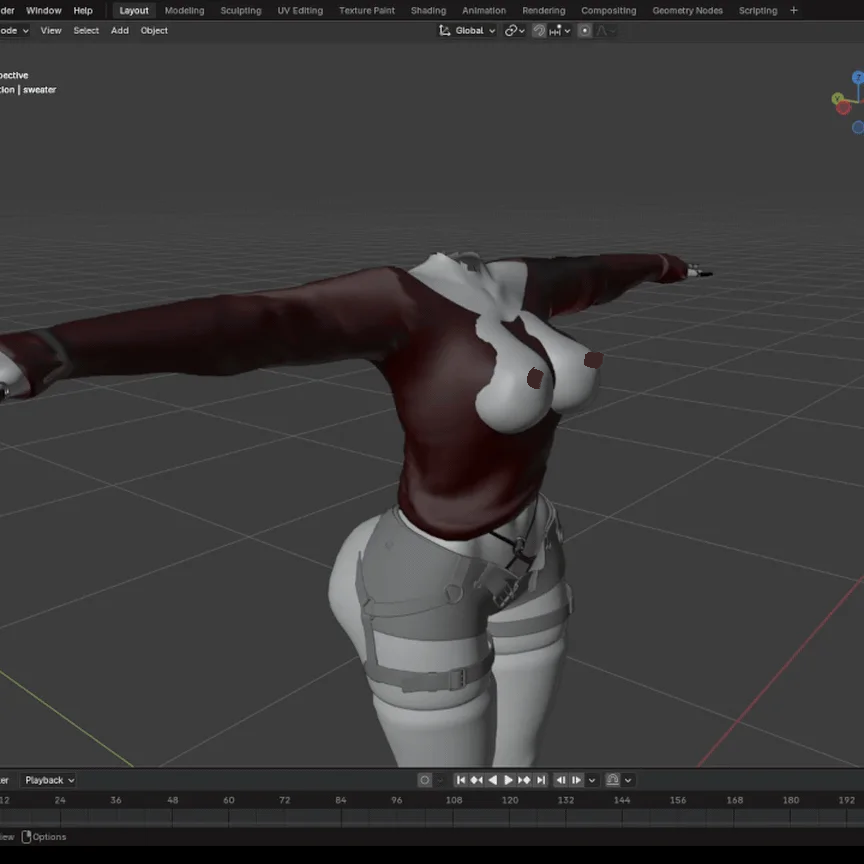The width and height of the screenshot is (864, 864).
Task: Click frame 180 on the timeline ruler
Action: 791,800
